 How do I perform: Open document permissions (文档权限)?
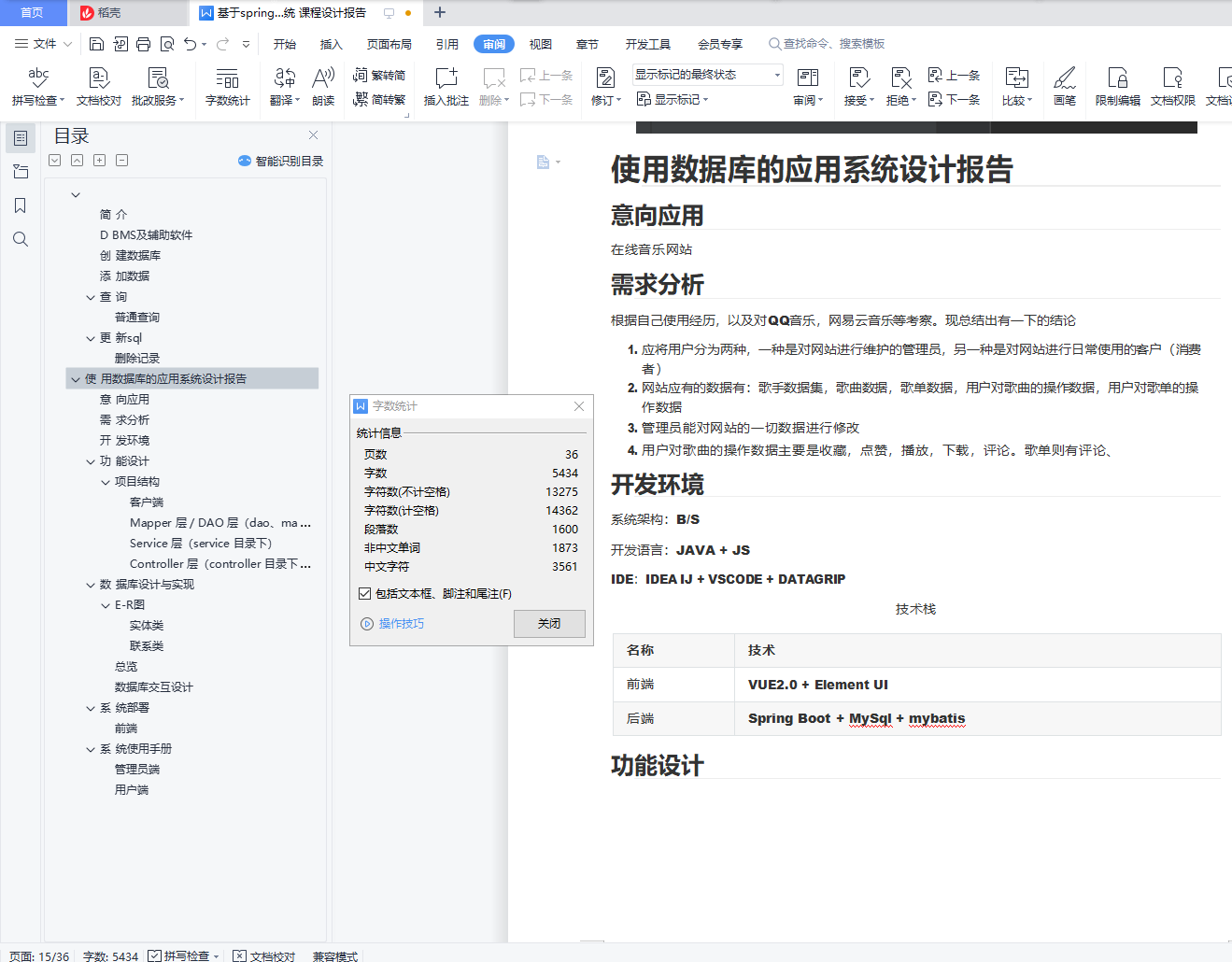pos(1172,86)
